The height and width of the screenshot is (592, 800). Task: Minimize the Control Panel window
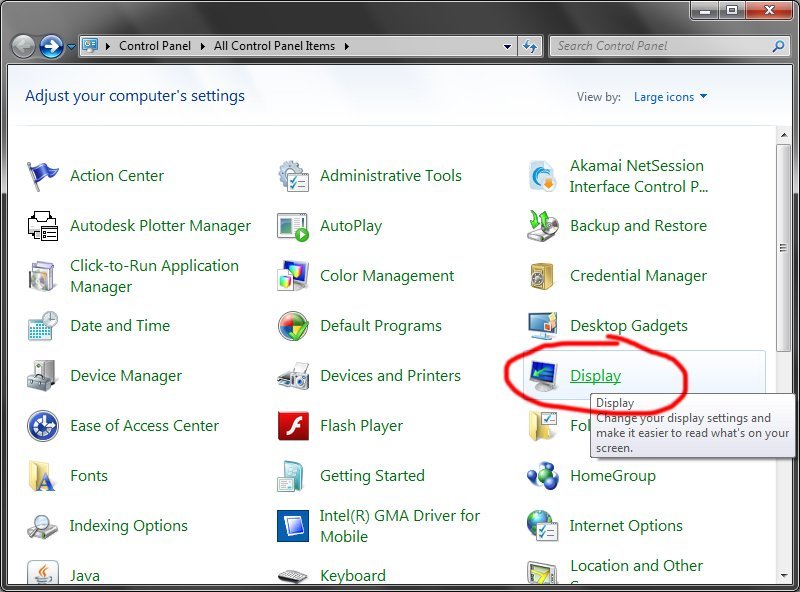click(x=706, y=10)
